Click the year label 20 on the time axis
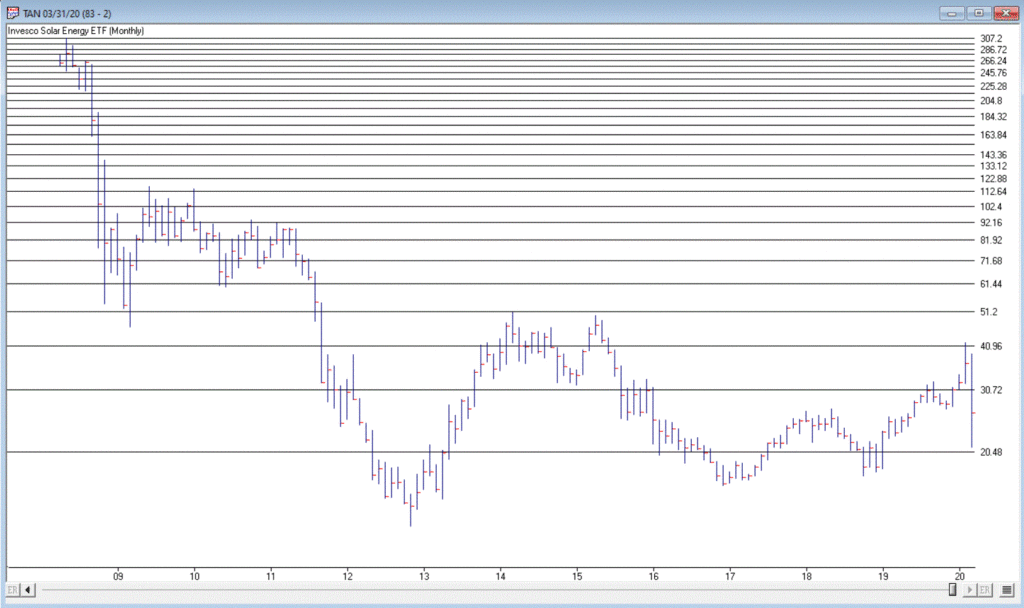 [x=960, y=576]
